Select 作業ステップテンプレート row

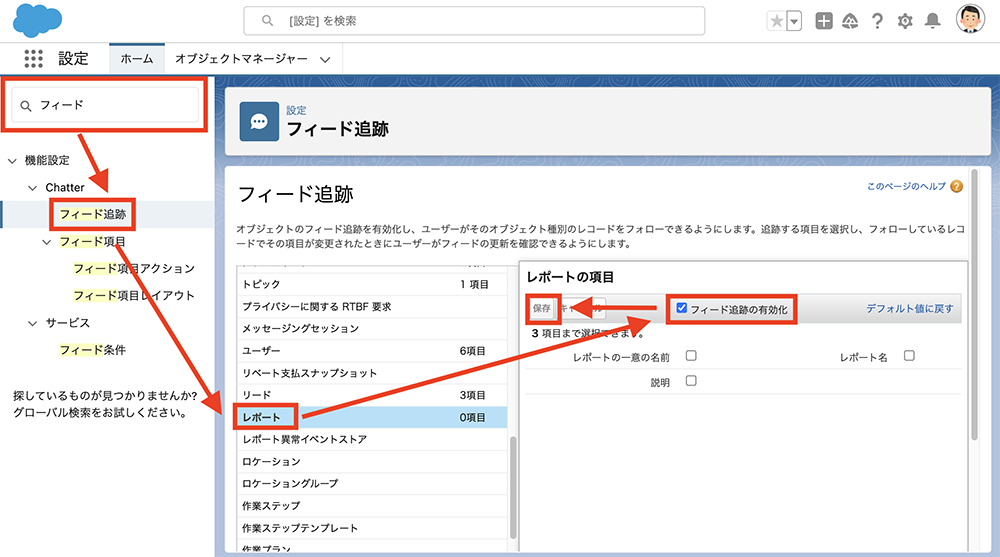point(372,528)
